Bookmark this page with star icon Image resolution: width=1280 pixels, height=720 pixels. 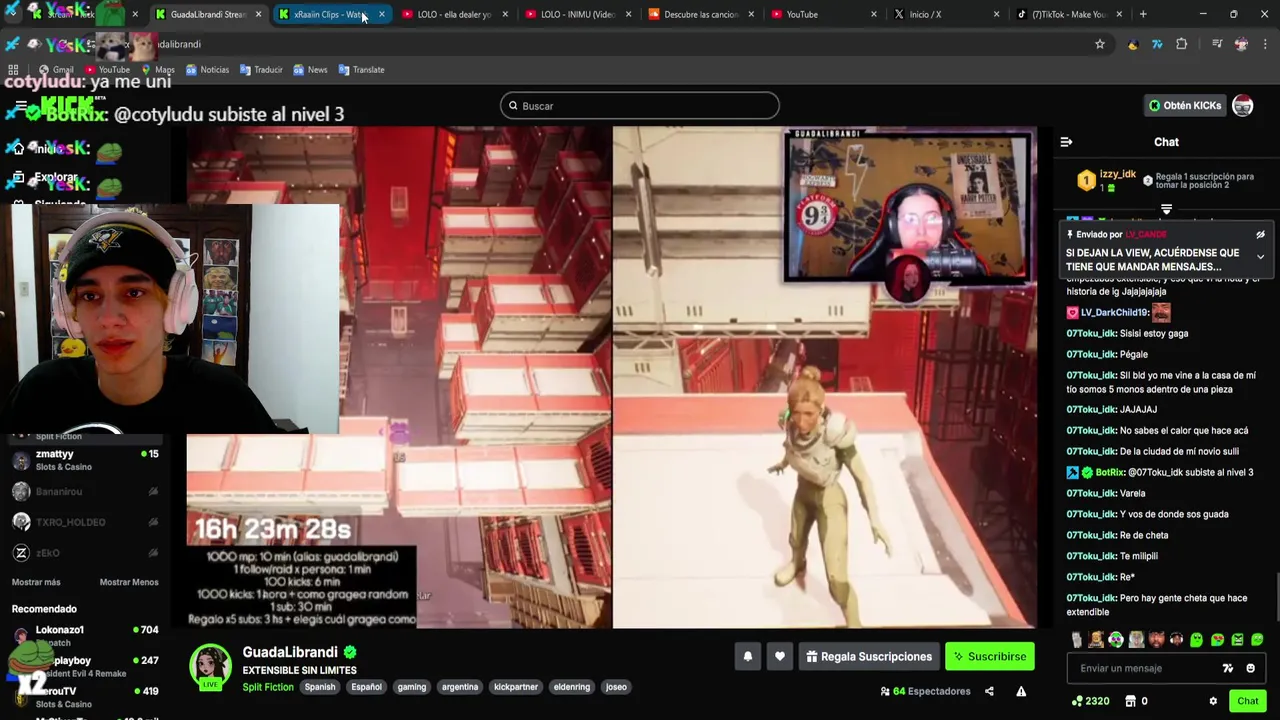click(x=1100, y=44)
